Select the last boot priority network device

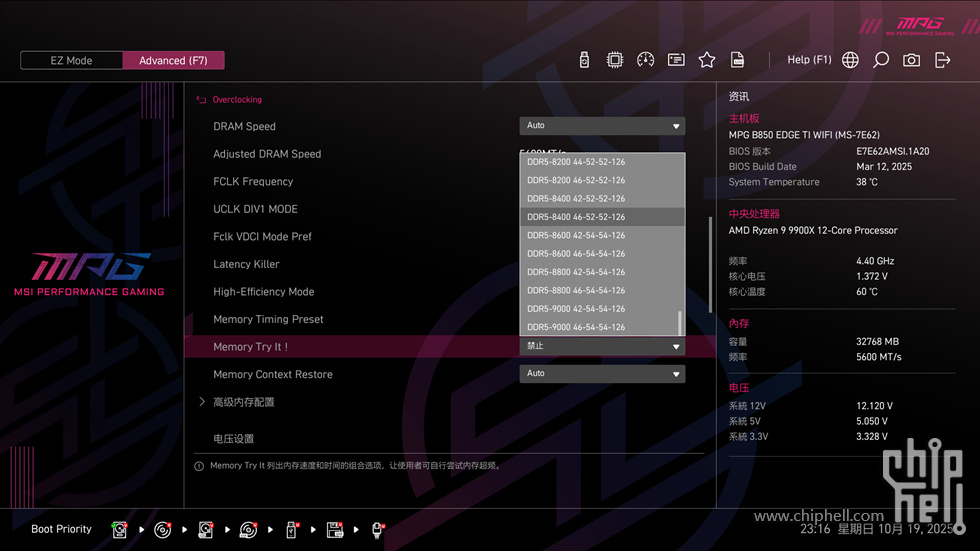[378, 530]
